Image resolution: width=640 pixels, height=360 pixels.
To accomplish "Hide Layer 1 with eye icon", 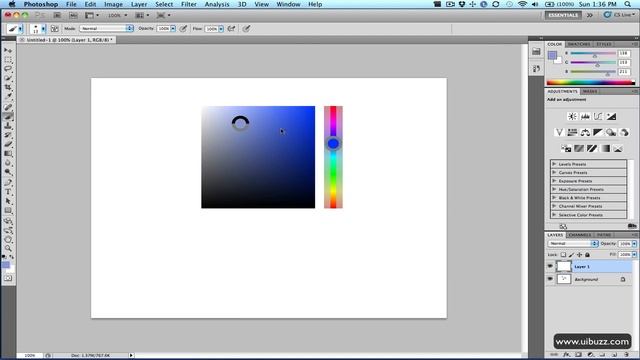I will click(550, 266).
